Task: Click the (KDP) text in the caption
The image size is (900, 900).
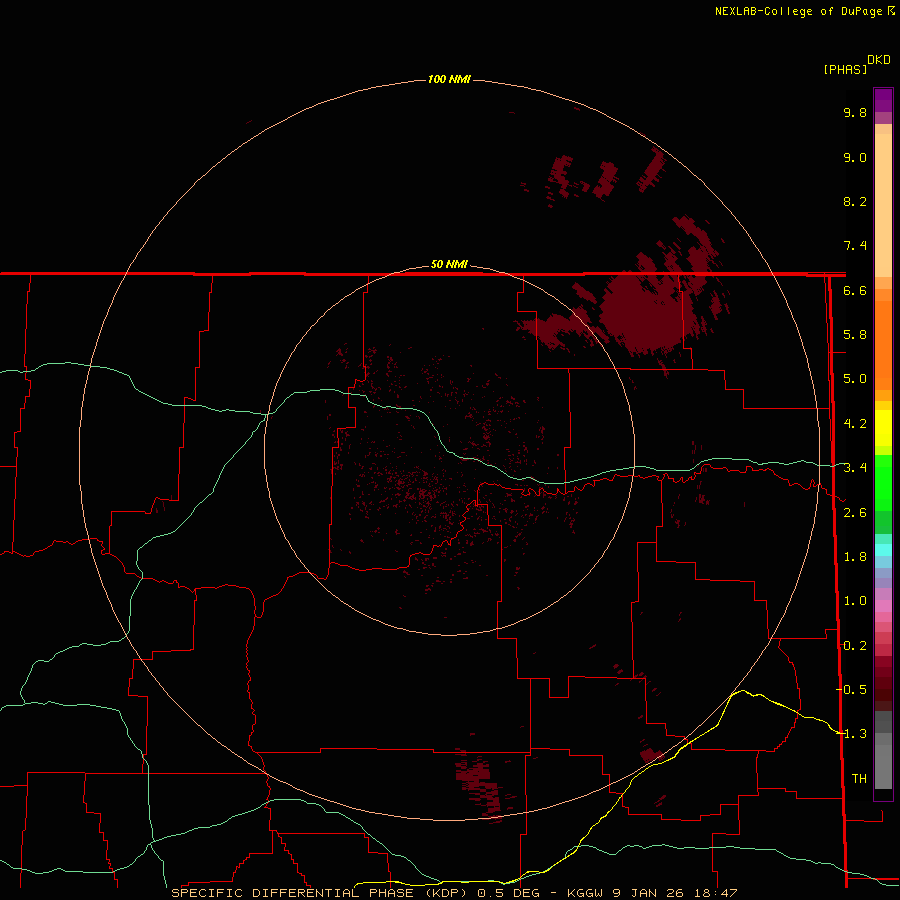Action: 447,893
